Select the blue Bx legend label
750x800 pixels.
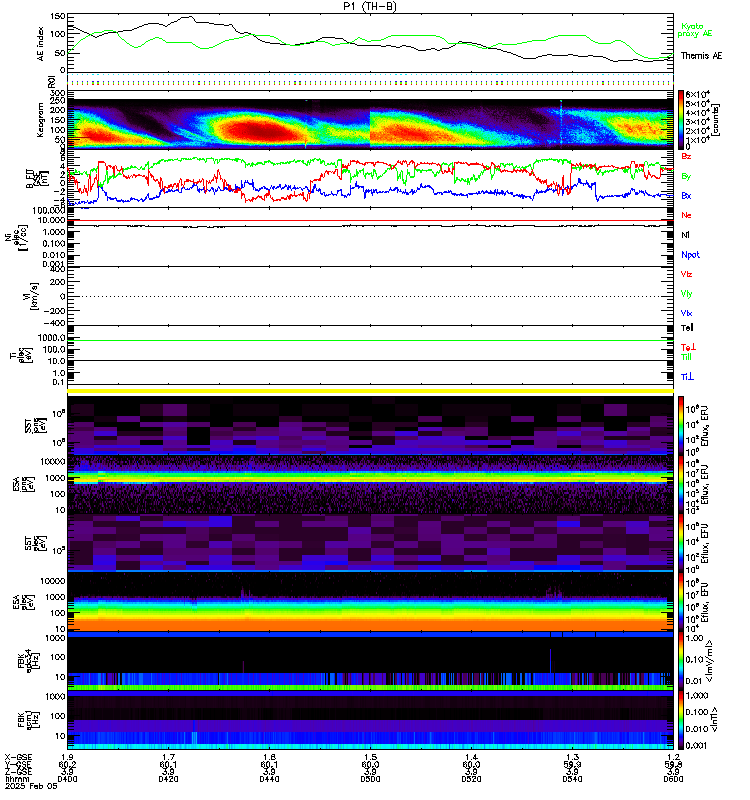click(686, 195)
